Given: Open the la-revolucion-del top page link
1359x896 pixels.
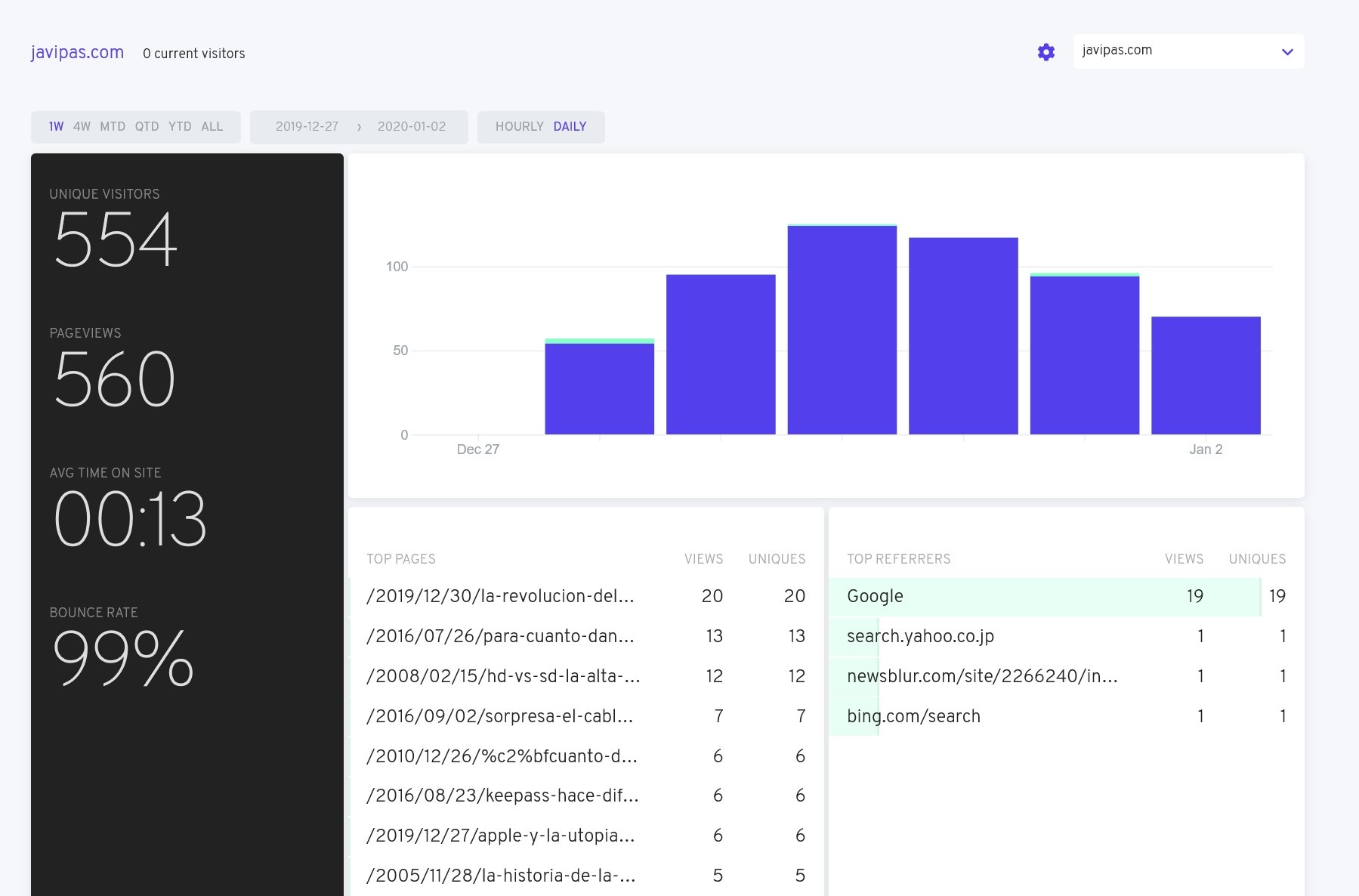Looking at the screenshot, I should (499, 596).
